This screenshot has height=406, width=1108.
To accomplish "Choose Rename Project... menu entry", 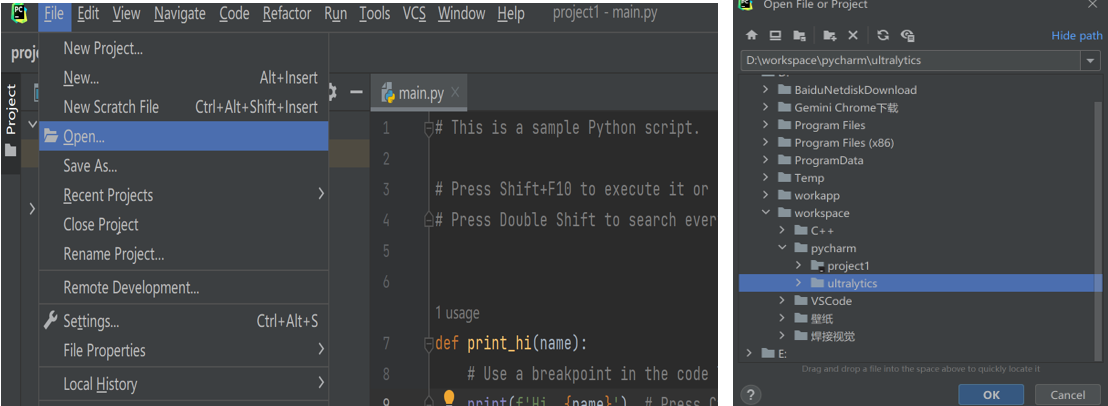I will (184, 253).
